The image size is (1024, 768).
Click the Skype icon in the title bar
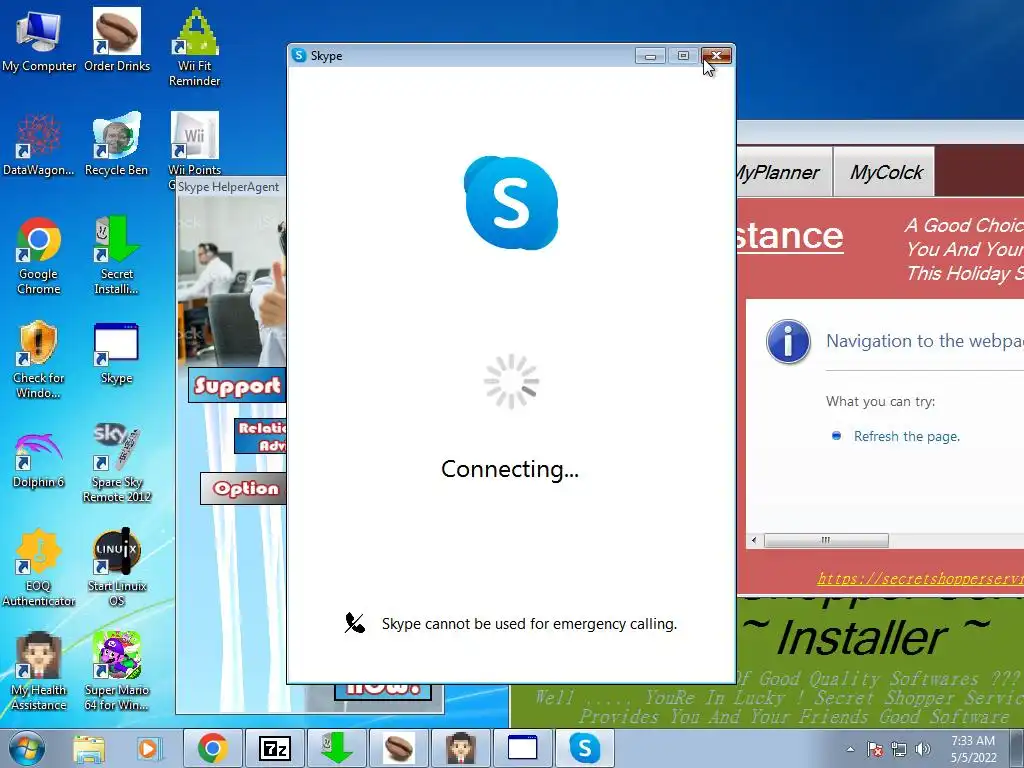point(299,56)
